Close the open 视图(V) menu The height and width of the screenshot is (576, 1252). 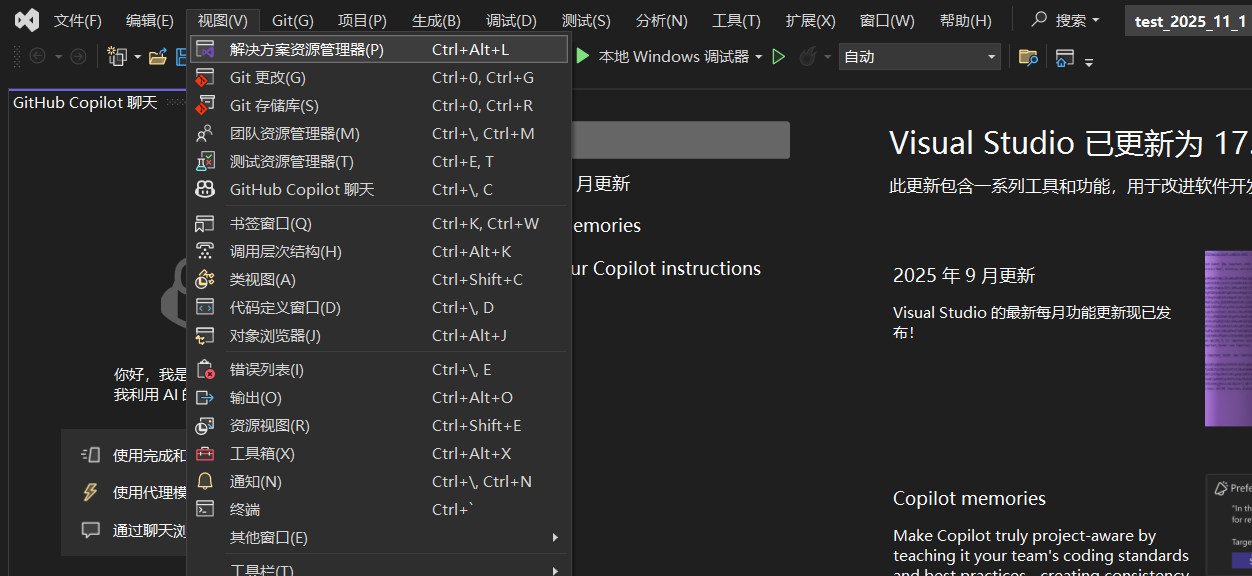pyautogui.click(x=223, y=20)
